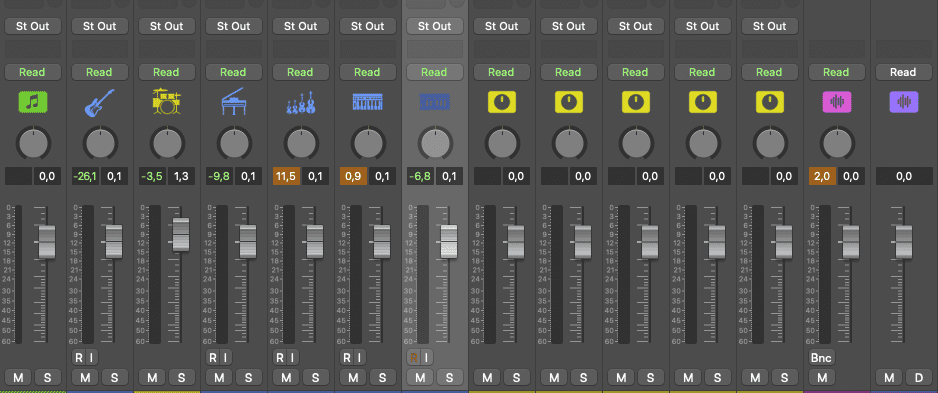Mute the pink waveform Bnc channel
The width and height of the screenshot is (938, 393).
[823, 377]
